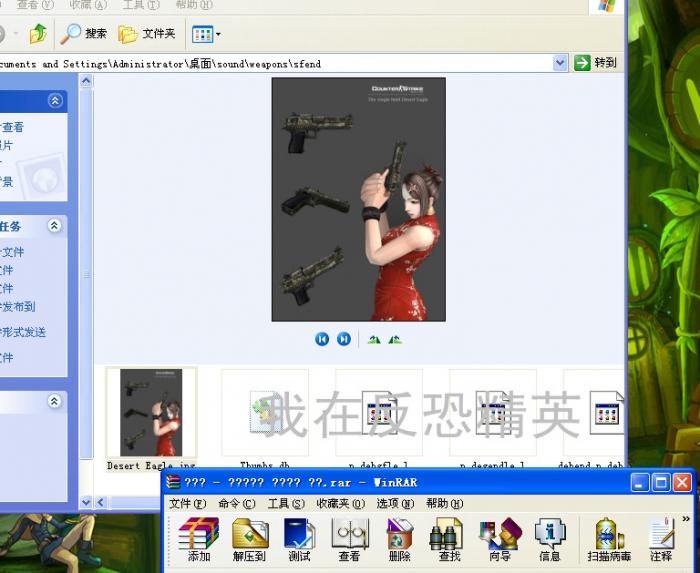700x573 pixels.
Task: Close the WinRAR window
Action: point(683,482)
